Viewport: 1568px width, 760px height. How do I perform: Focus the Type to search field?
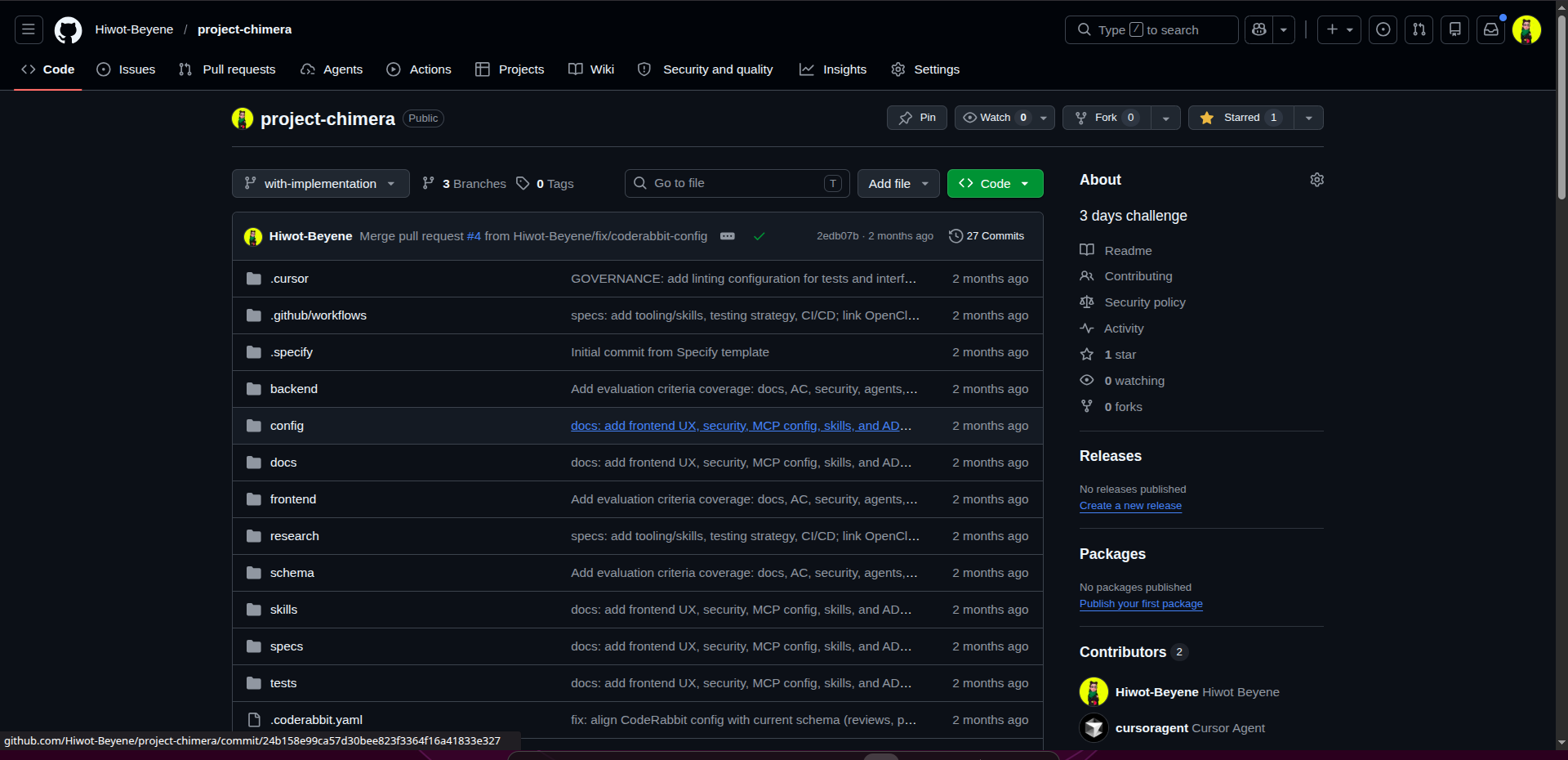tap(1151, 29)
